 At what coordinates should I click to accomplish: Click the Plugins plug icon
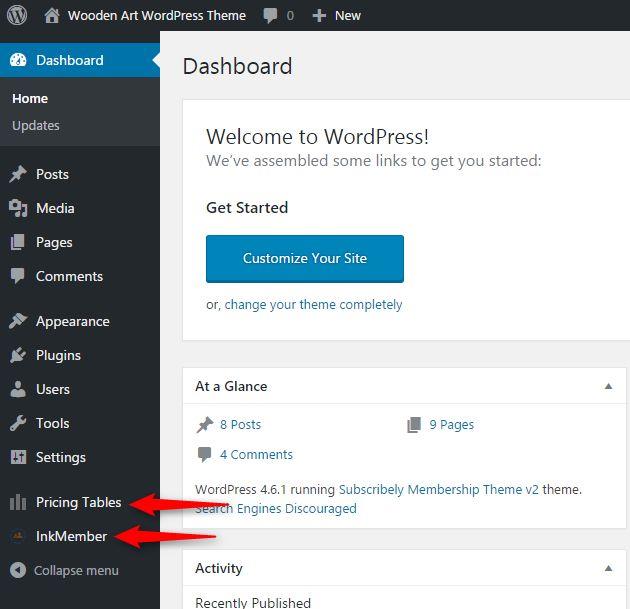click(18, 355)
